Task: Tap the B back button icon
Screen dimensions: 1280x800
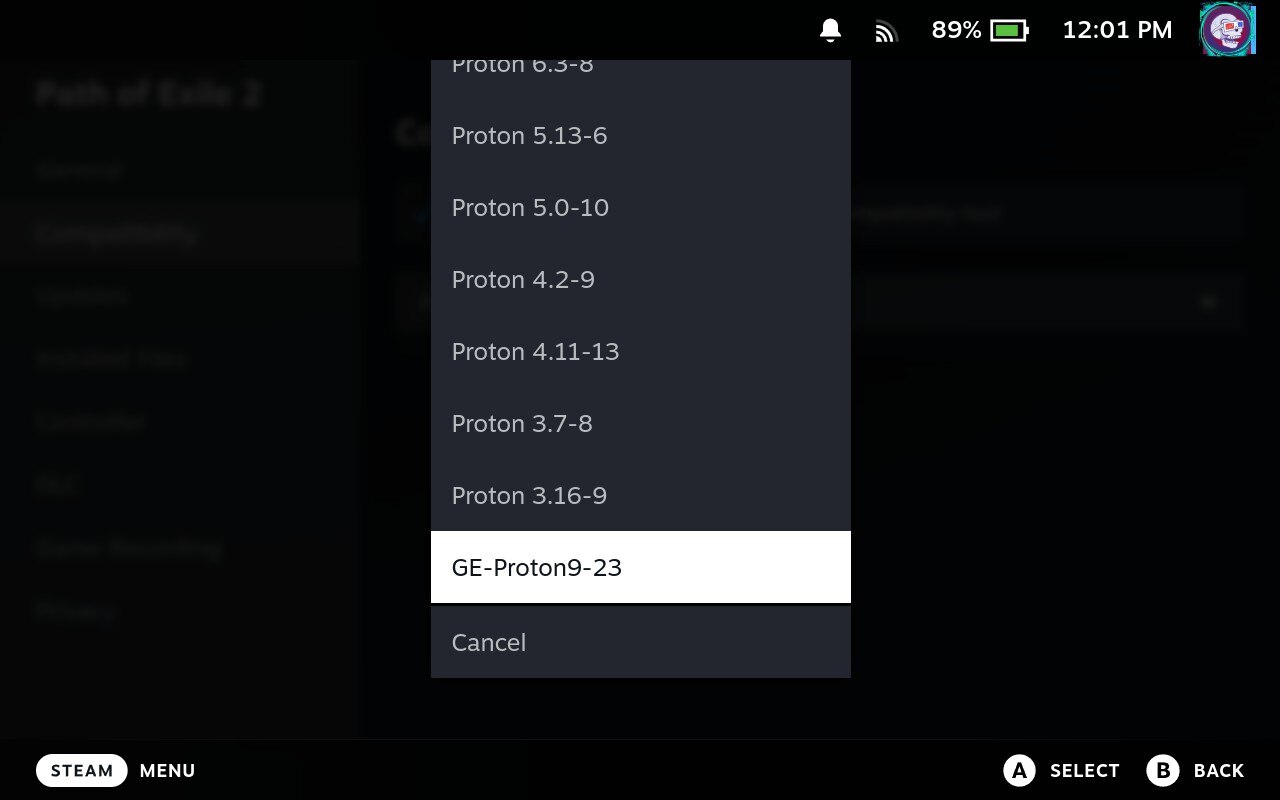Action: click(x=1163, y=770)
